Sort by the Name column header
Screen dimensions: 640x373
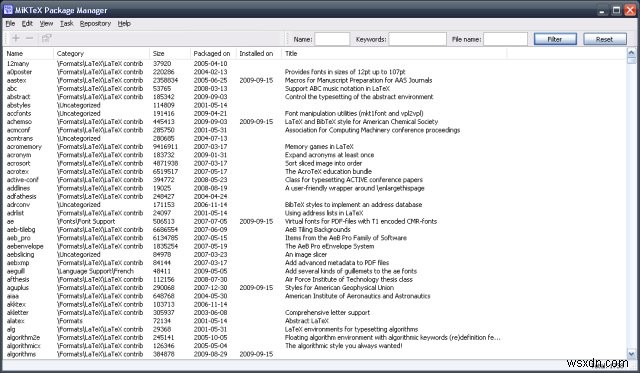pos(28,53)
